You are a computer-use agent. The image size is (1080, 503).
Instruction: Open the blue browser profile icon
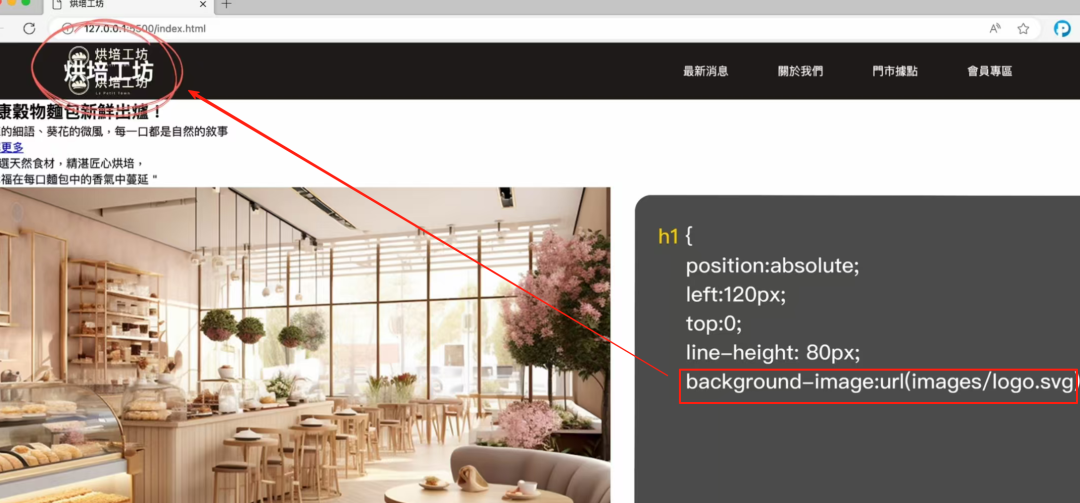pyautogui.click(x=1063, y=28)
